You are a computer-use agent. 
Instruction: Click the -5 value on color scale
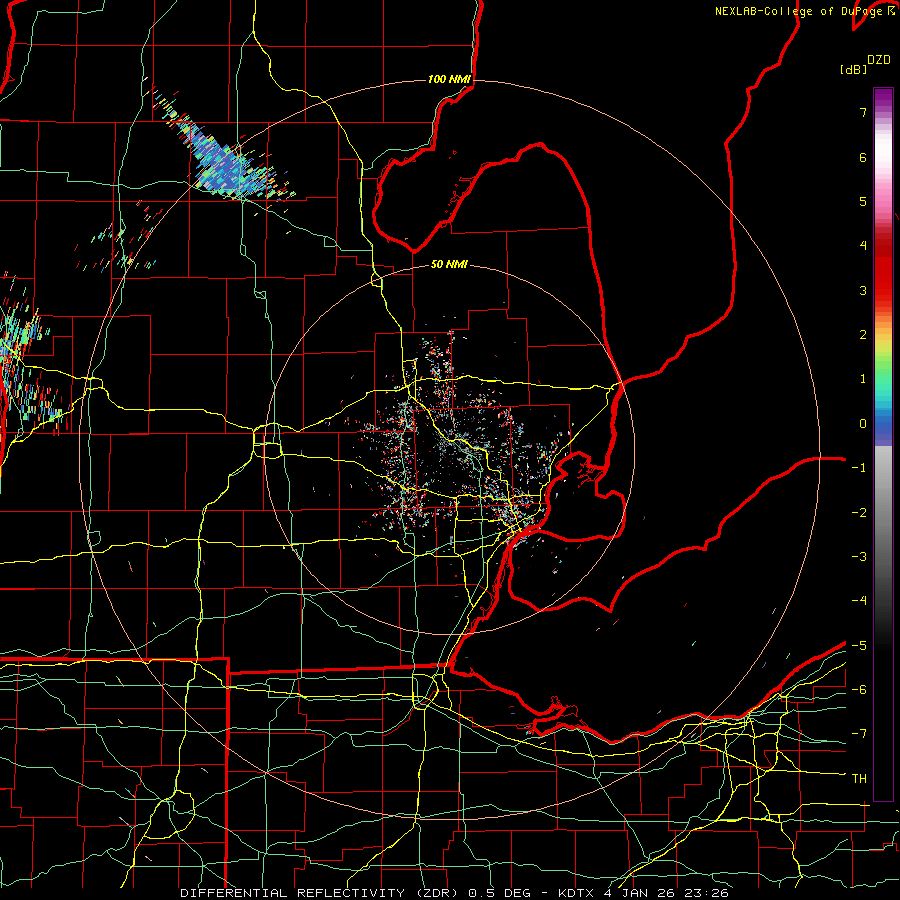pos(859,646)
